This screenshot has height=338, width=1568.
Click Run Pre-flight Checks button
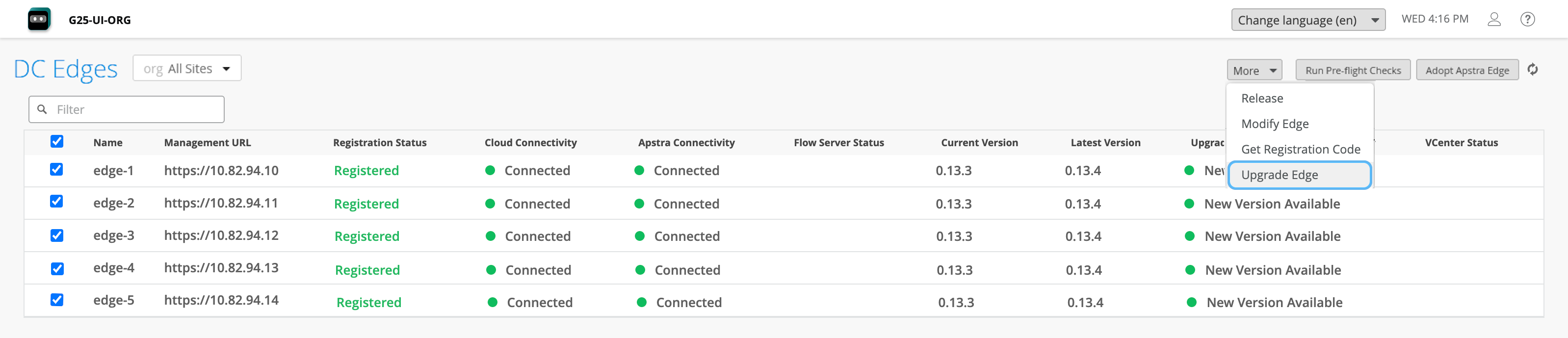point(1353,71)
